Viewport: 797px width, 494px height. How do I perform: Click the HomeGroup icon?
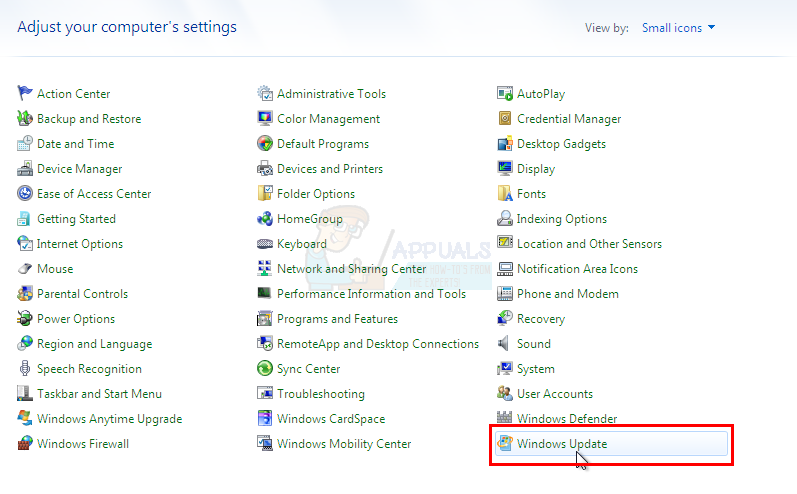click(264, 219)
